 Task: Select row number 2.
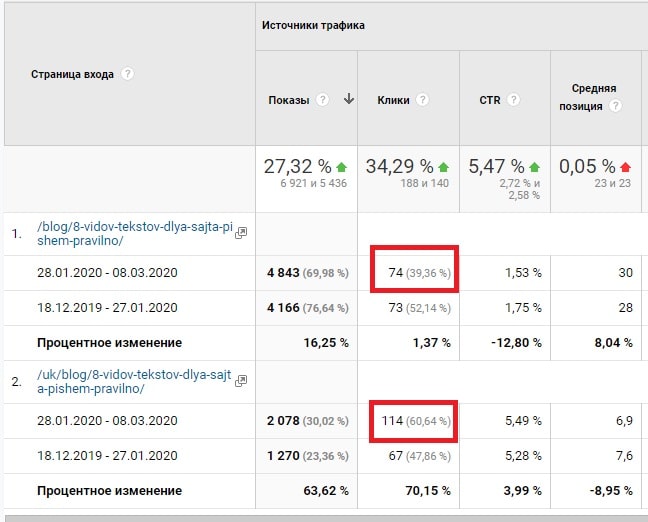tap(17, 382)
